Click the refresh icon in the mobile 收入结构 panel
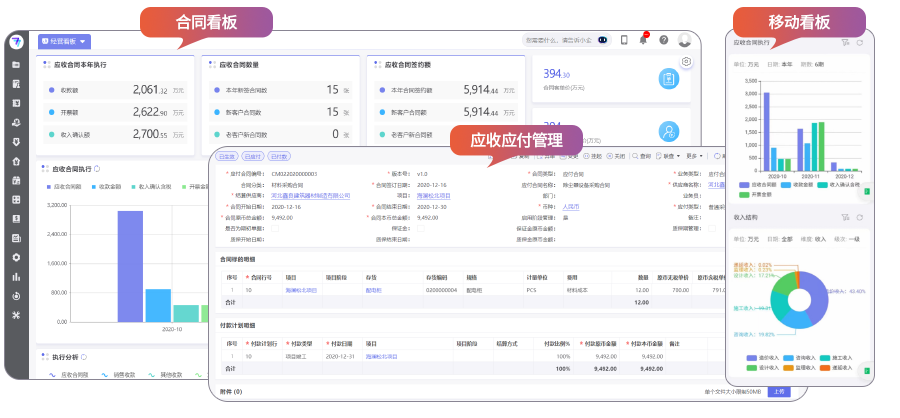Screen dimensions: 900x418 click(859, 215)
